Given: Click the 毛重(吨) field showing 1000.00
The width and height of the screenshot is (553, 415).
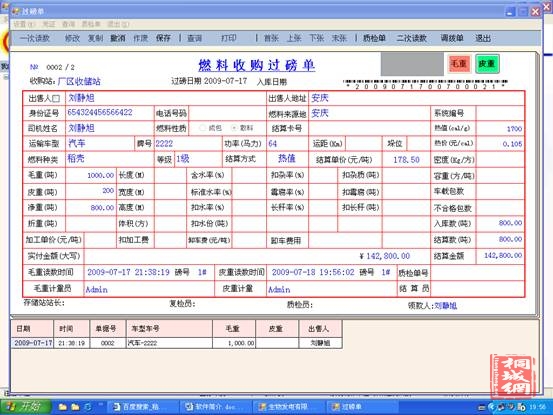Looking at the screenshot, I should coord(91,175).
